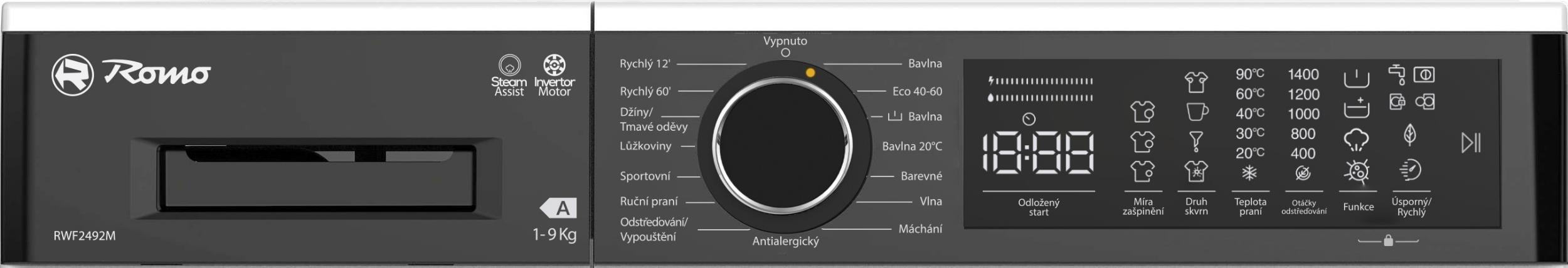Tap the Teplota praní selector
Screen dimensions: 1568x268
coord(1250,206)
